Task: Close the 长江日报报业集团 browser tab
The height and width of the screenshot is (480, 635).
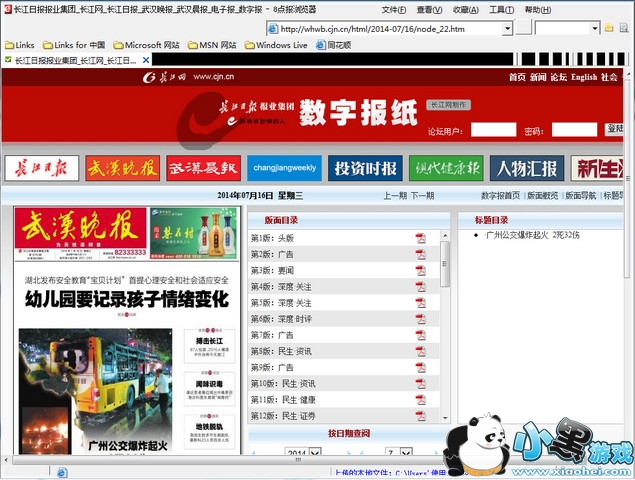Action: (146, 60)
